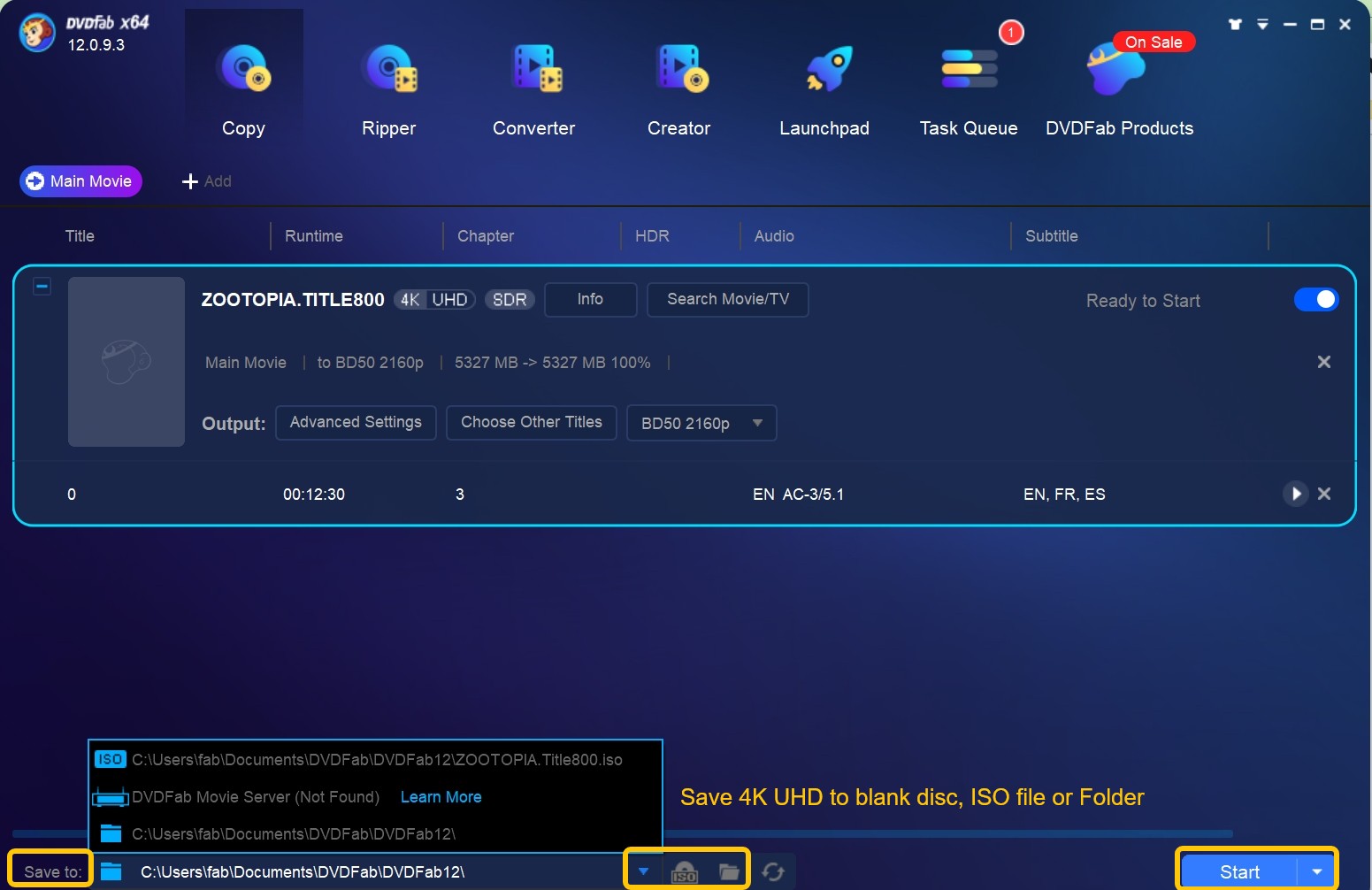The height and width of the screenshot is (890, 1372).
Task: Click the Subtitle column header
Action: [x=1052, y=236]
